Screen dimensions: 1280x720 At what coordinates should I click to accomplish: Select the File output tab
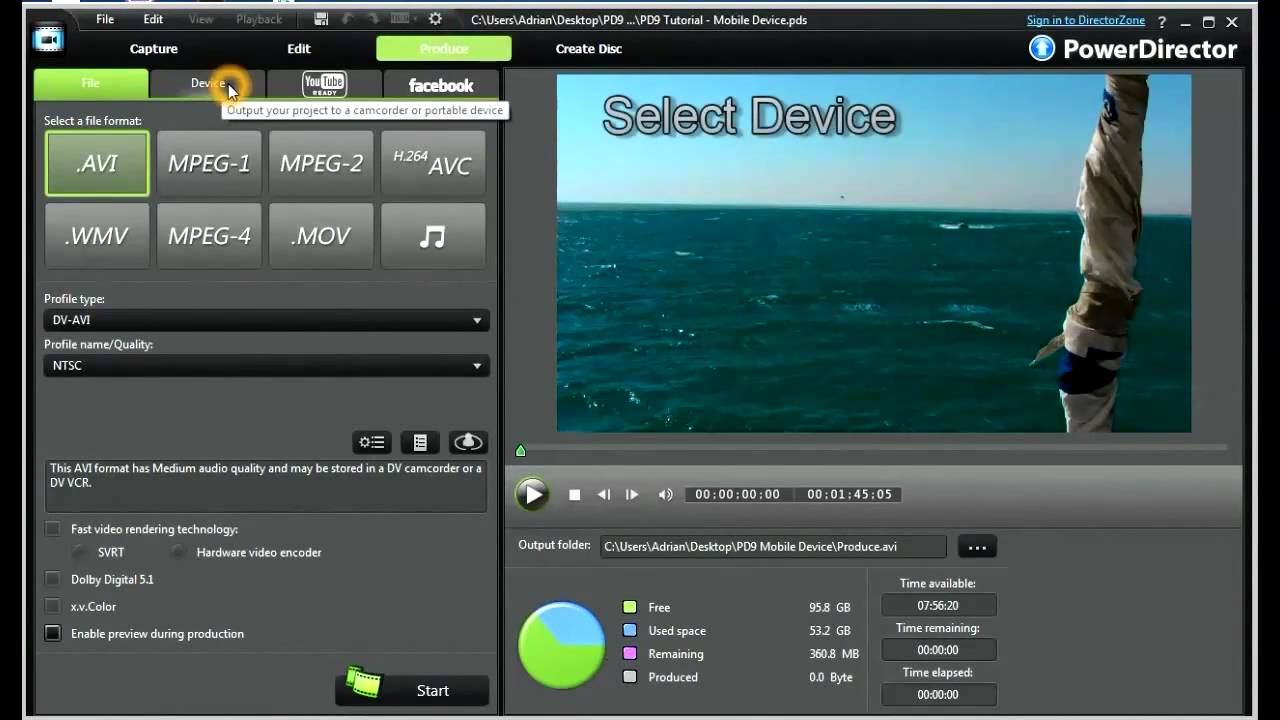91,84
